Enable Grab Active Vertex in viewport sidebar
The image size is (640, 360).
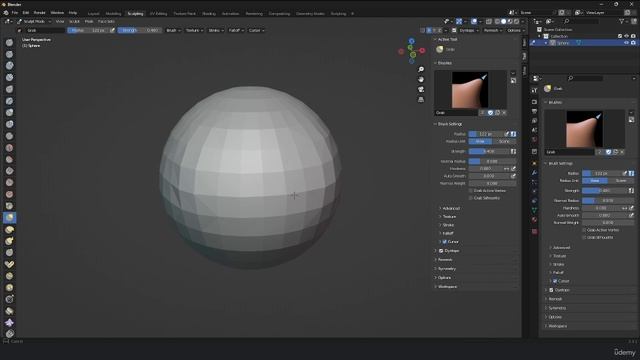point(471,191)
